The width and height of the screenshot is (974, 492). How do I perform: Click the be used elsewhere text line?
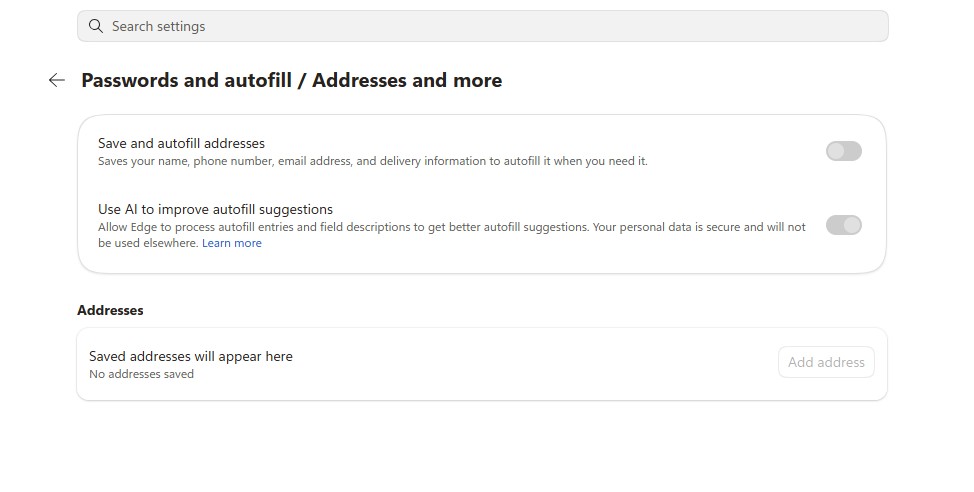point(149,243)
